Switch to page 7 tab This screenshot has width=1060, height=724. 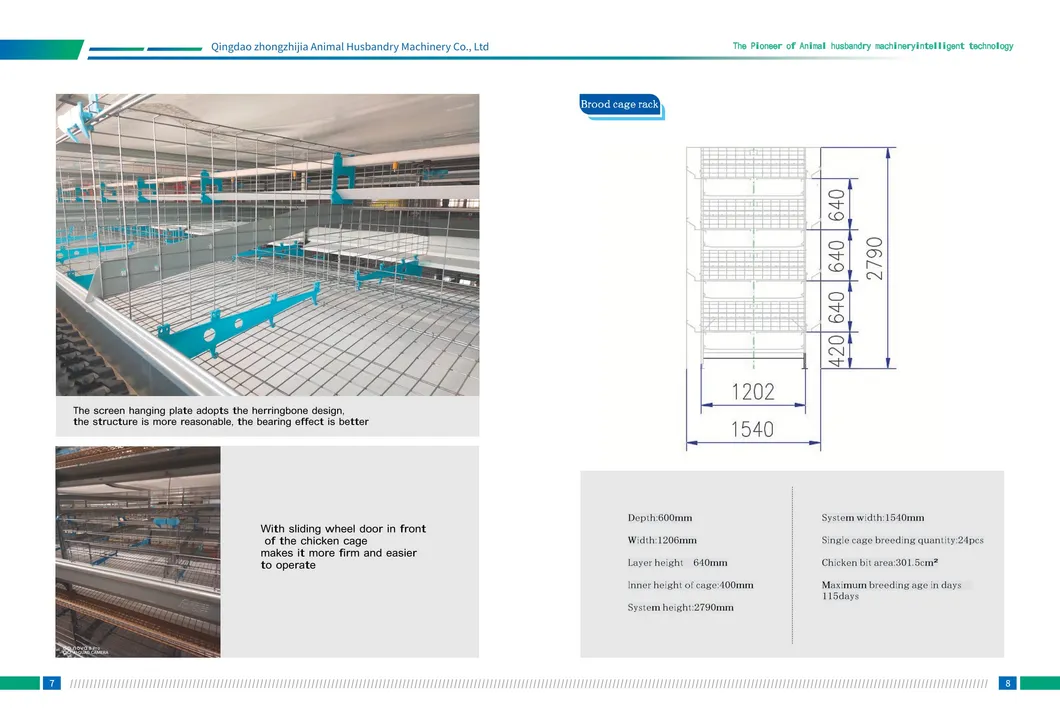click(50, 682)
